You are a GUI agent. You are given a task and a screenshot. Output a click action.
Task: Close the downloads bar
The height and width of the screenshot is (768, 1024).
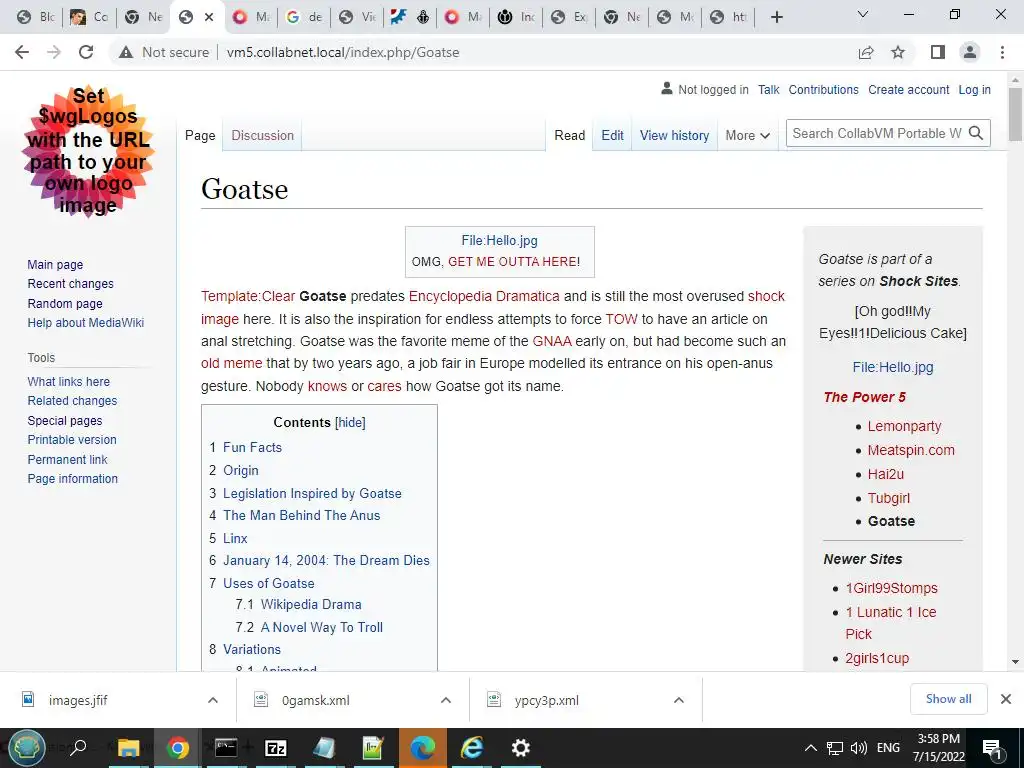tap(1006, 699)
